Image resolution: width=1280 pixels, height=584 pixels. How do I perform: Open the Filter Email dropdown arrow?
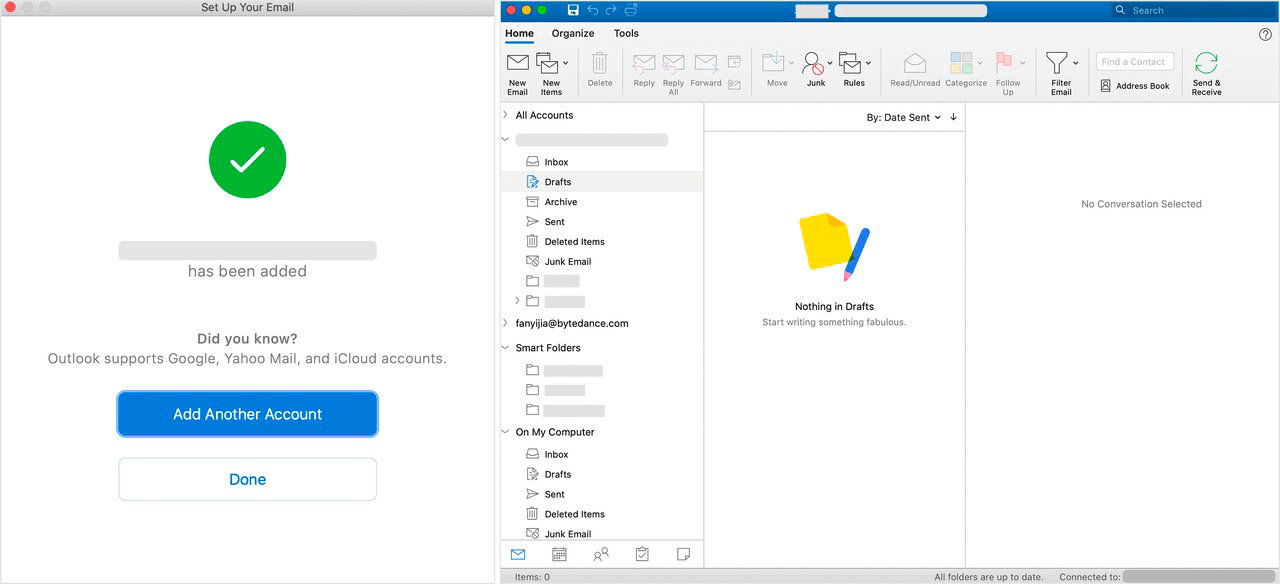pos(1075,62)
